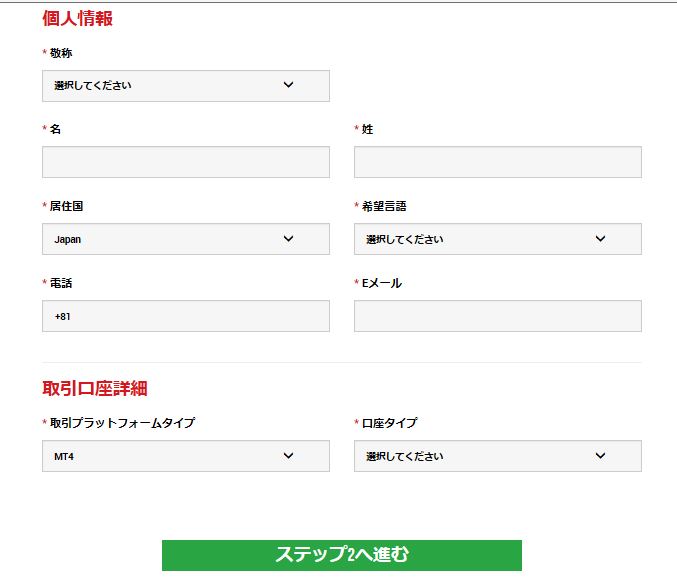Focus the 電話 phone field with +81

(186, 316)
